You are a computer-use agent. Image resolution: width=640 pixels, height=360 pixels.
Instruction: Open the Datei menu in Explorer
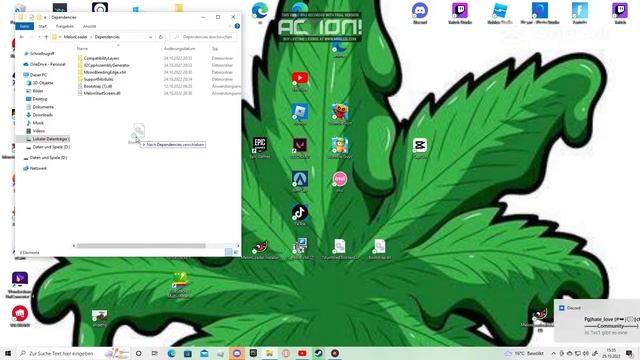tap(24, 26)
